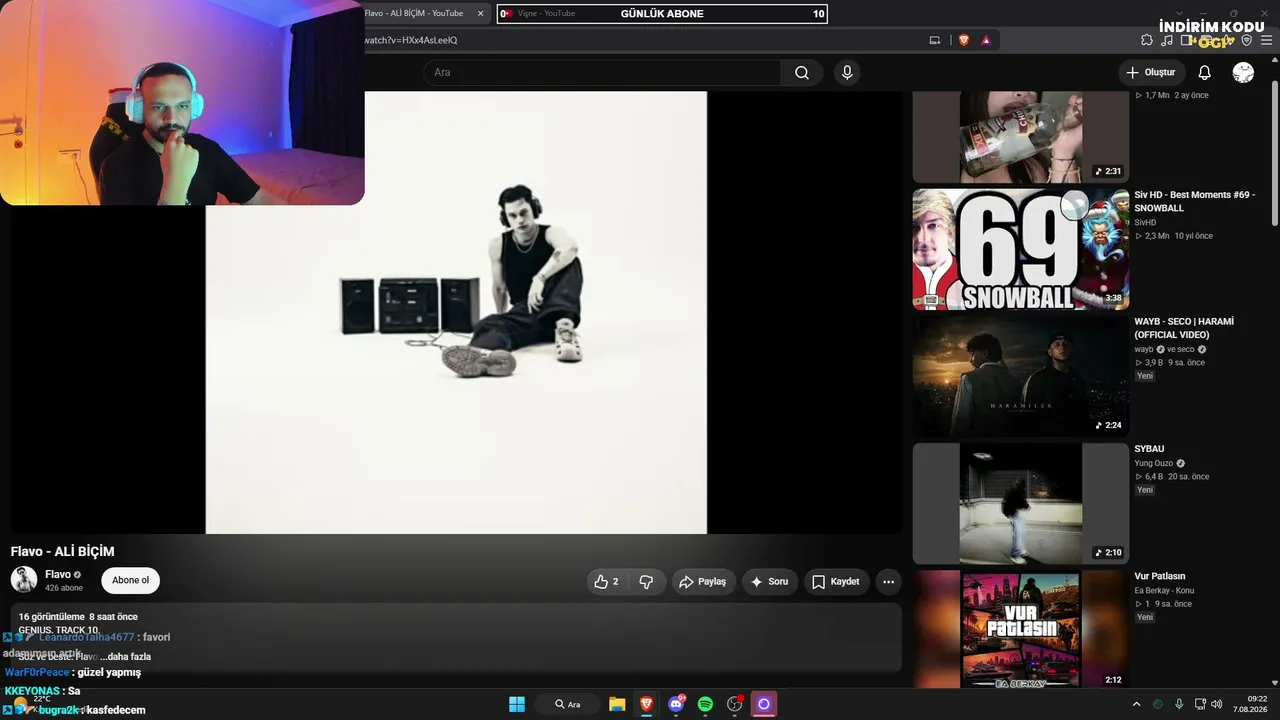Click the 'Oluştur' create button
The image size is (1280, 720).
(1150, 73)
